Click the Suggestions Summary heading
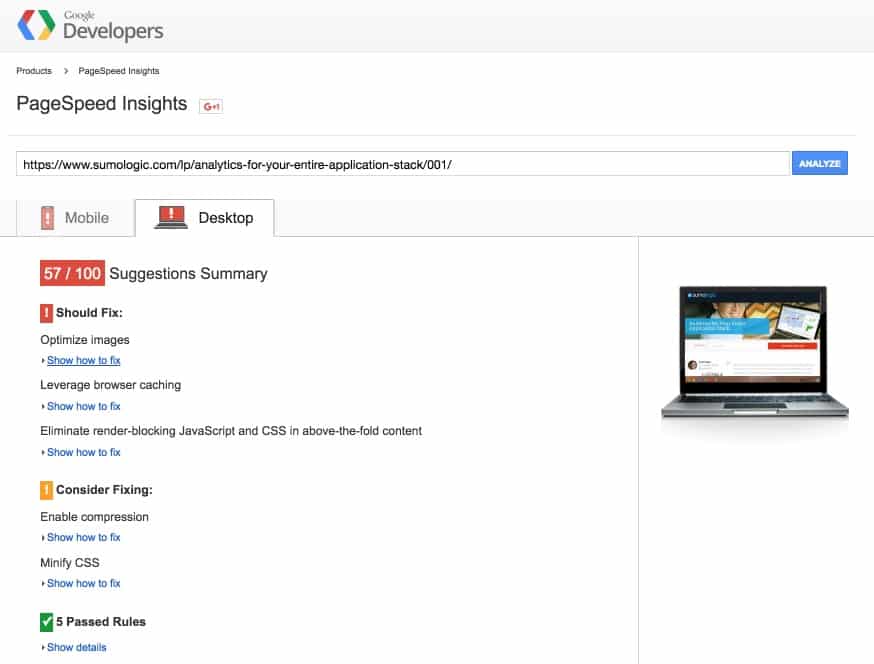Viewport: 874px width, 664px height. point(188,274)
